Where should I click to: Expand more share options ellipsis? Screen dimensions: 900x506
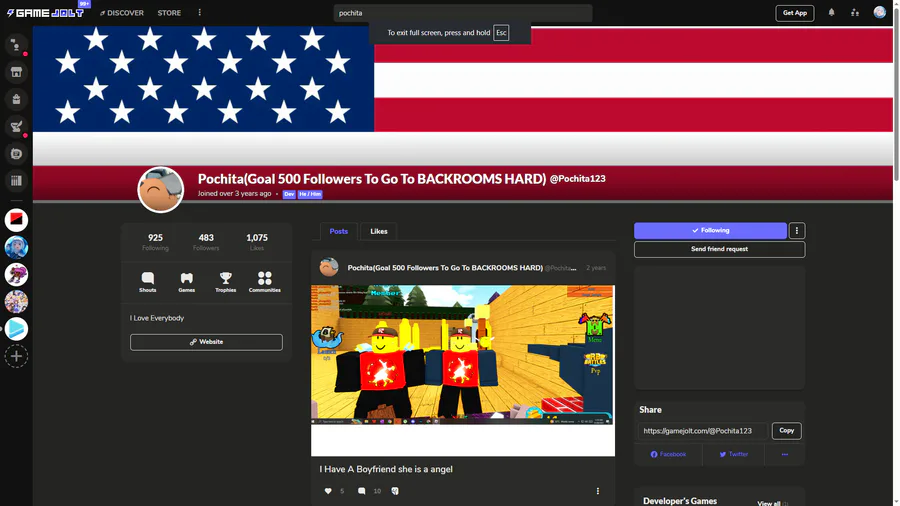coord(785,454)
